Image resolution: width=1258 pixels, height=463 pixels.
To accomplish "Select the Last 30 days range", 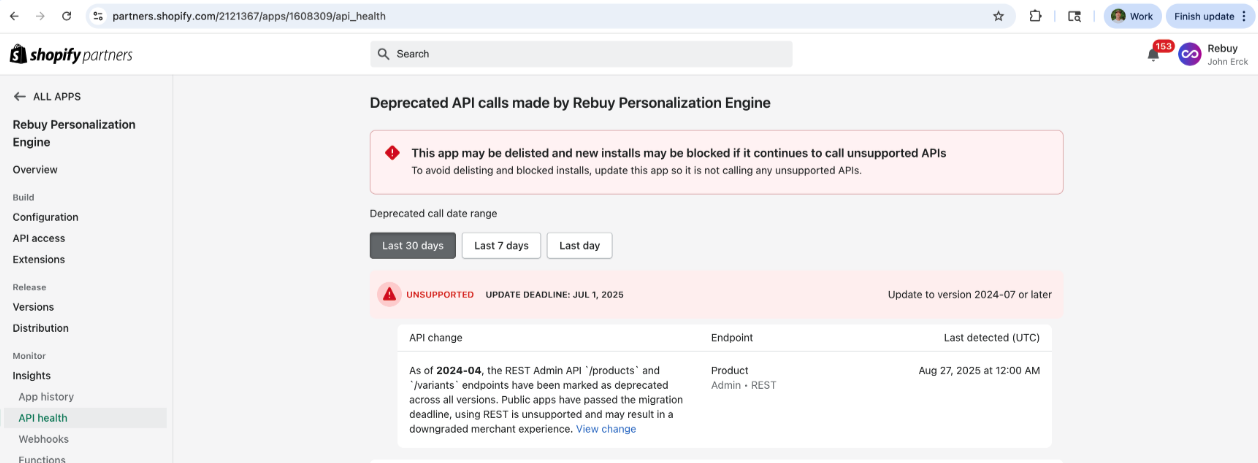I will tap(413, 245).
